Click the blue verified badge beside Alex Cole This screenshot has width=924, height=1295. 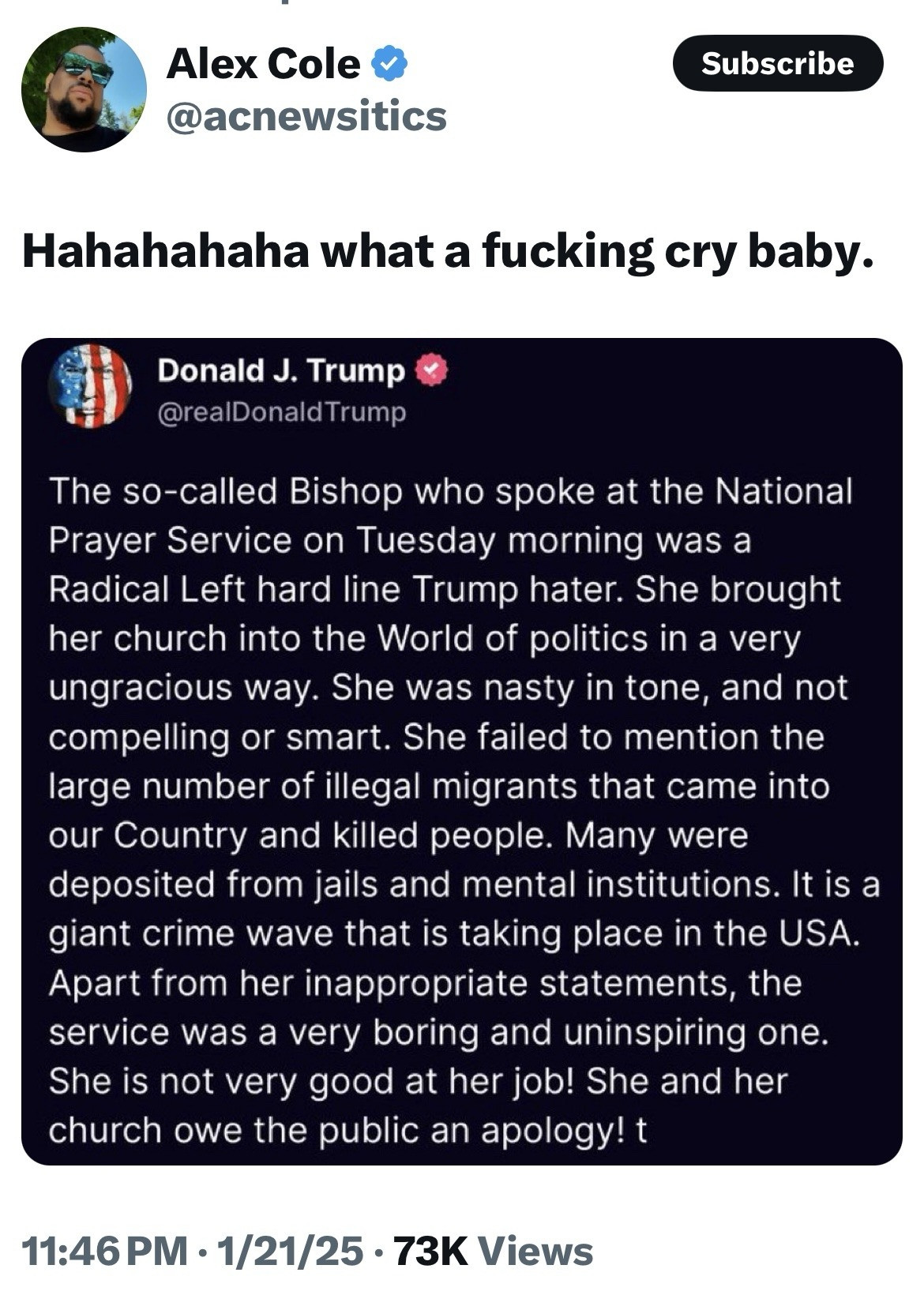click(x=389, y=64)
